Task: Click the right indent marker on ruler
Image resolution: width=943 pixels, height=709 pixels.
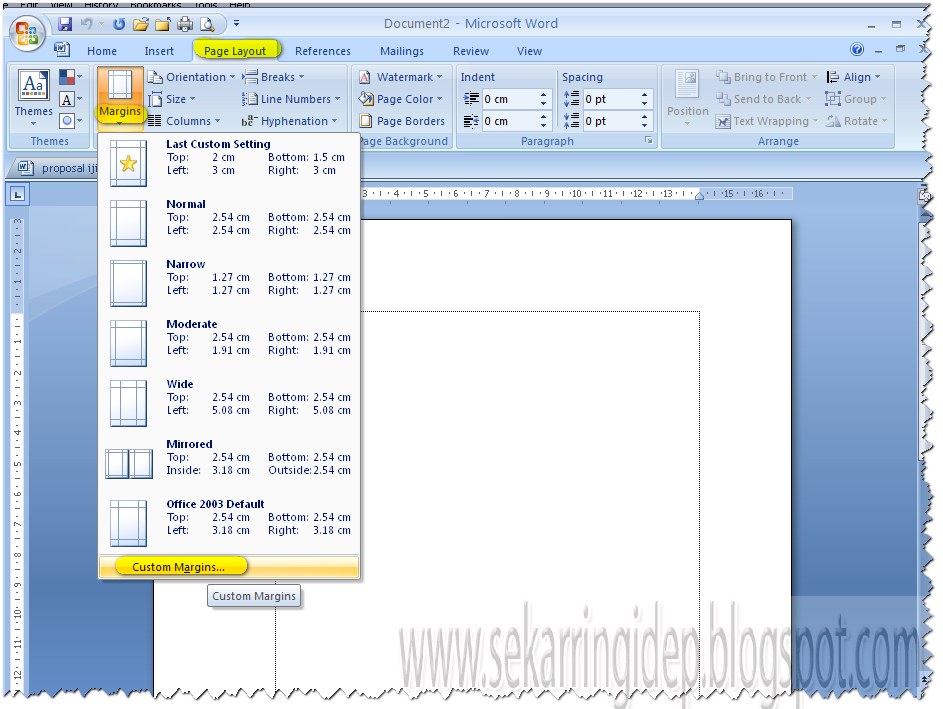Action: [699, 196]
